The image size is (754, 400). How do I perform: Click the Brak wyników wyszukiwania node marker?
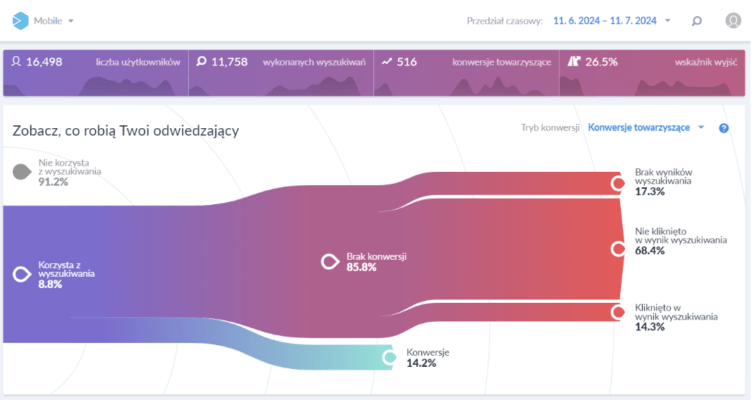pos(618,183)
